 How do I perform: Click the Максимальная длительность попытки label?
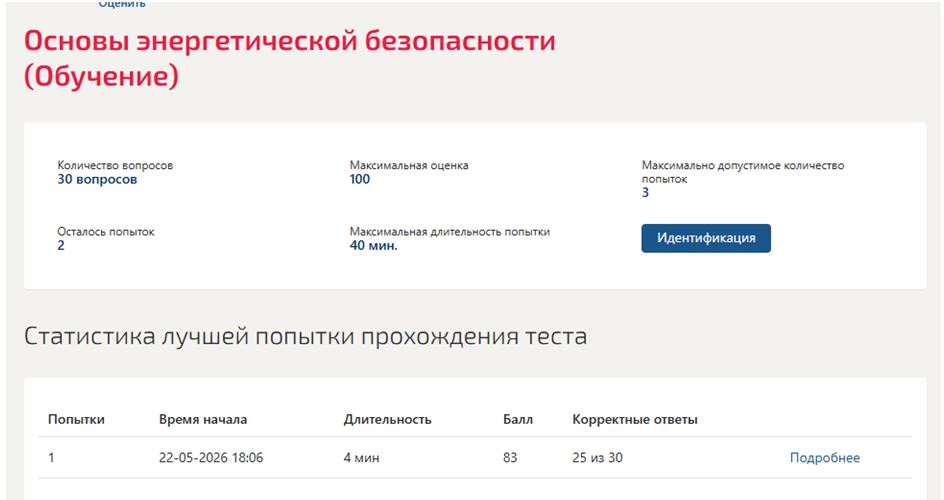click(450, 232)
